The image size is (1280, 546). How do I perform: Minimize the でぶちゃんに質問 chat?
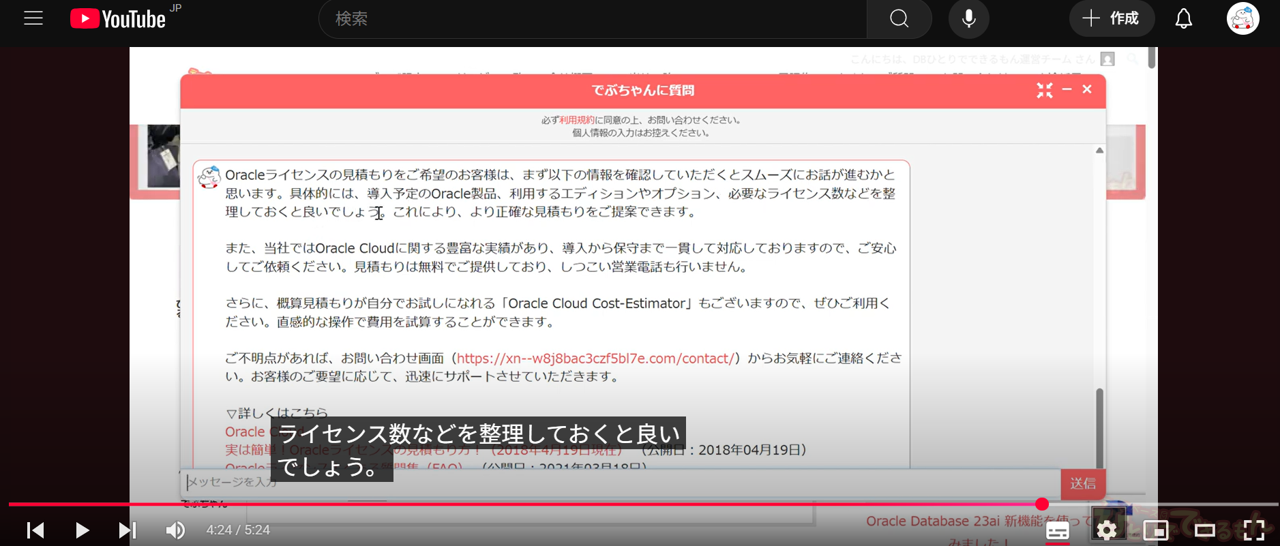click(1067, 90)
